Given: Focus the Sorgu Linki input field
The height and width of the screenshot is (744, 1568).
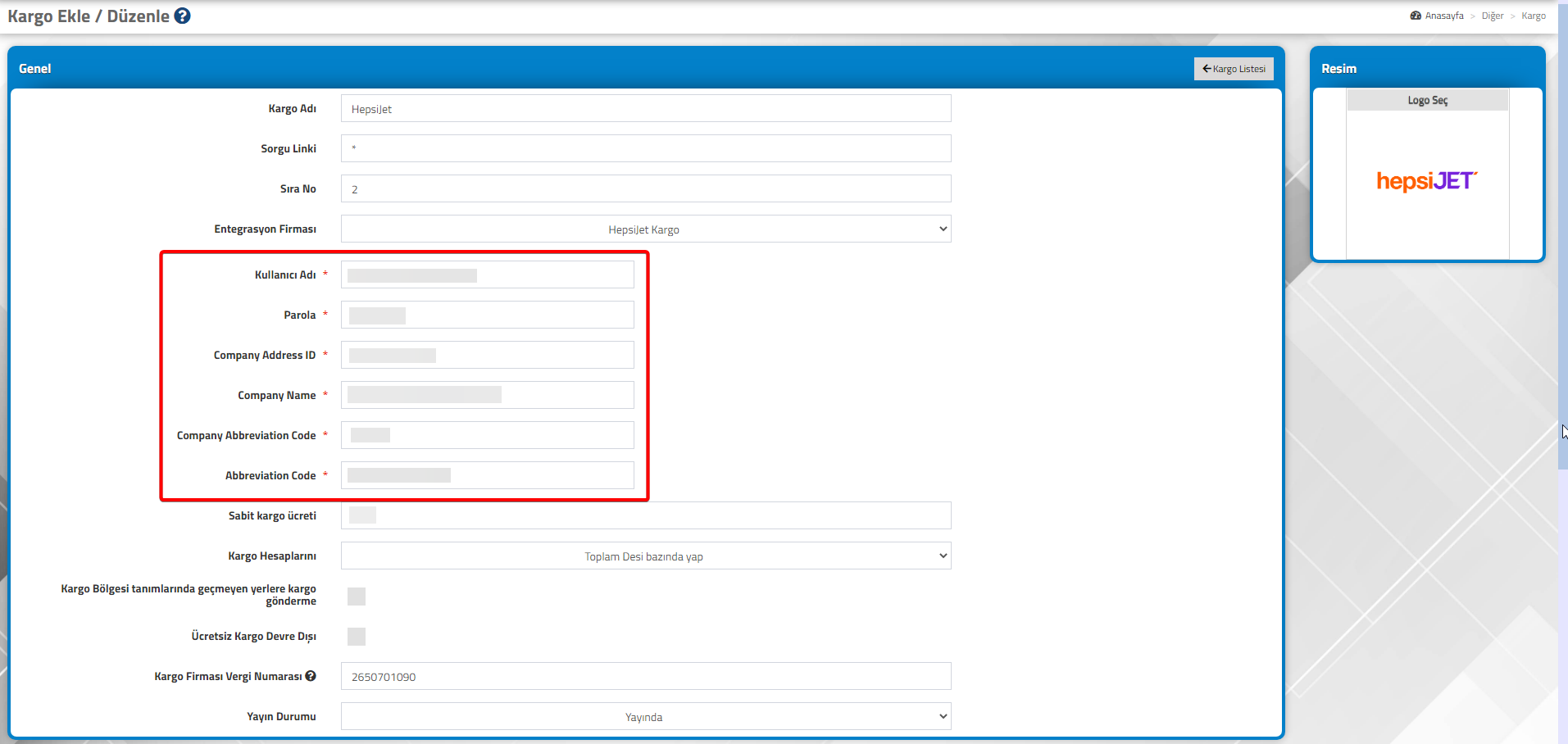Looking at the screenshot, I should pyautogui.click(x=646, y=148).
